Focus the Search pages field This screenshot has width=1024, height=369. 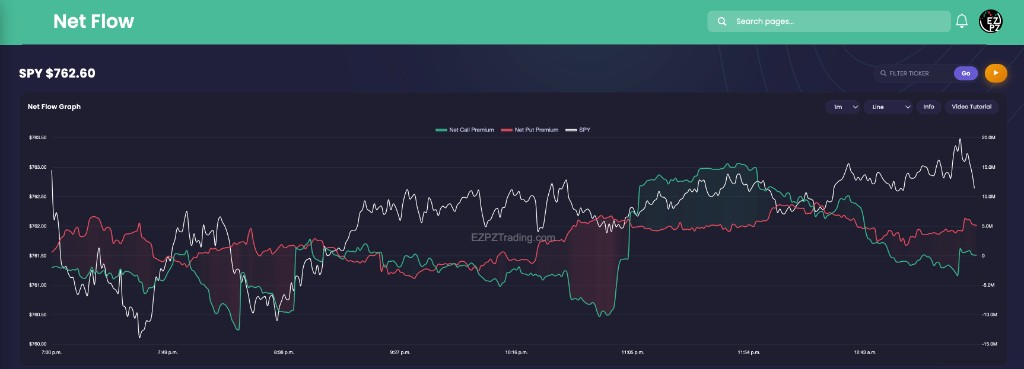click(x=829, y=22)
